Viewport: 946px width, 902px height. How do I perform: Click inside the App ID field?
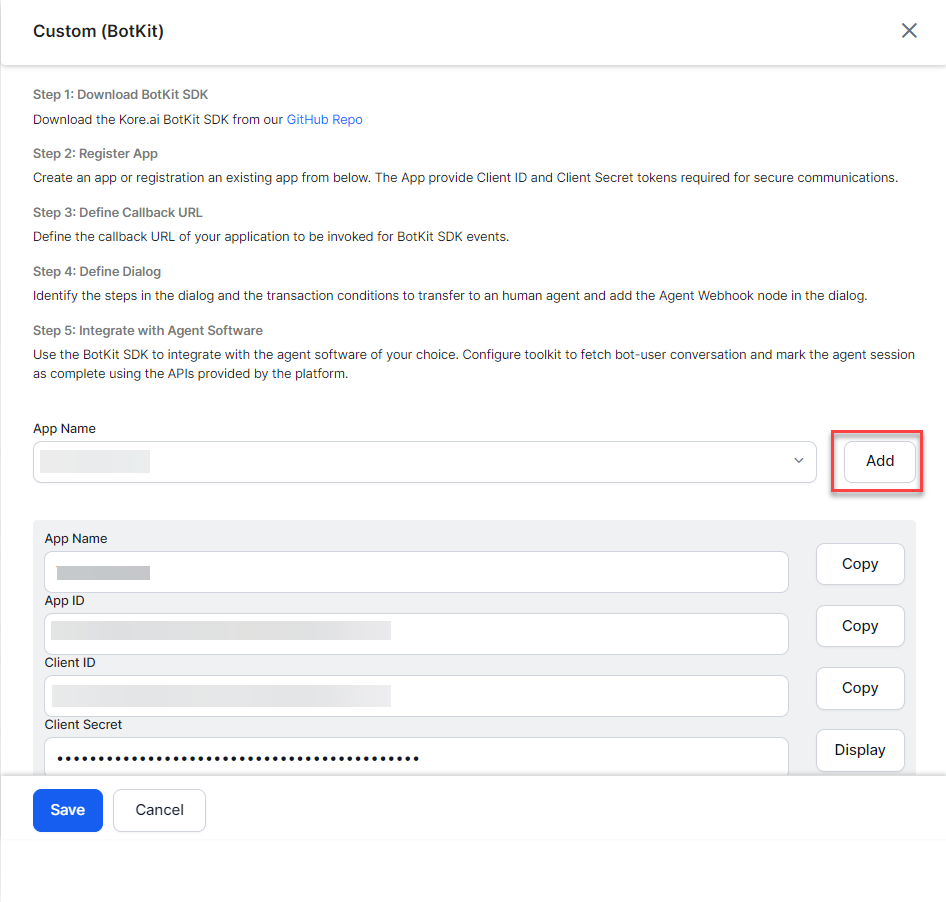(x=416, y=634)
